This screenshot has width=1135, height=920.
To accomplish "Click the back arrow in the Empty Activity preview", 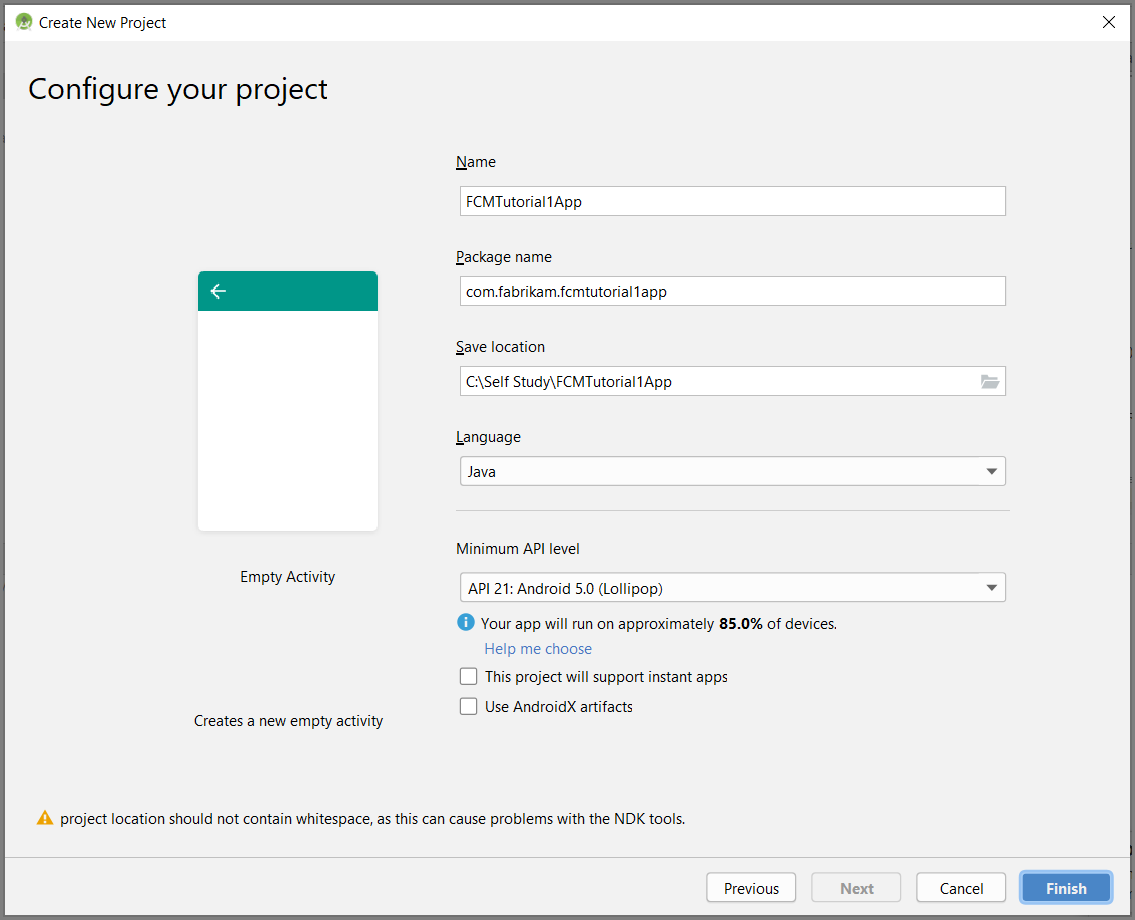I will pos(218,291).
